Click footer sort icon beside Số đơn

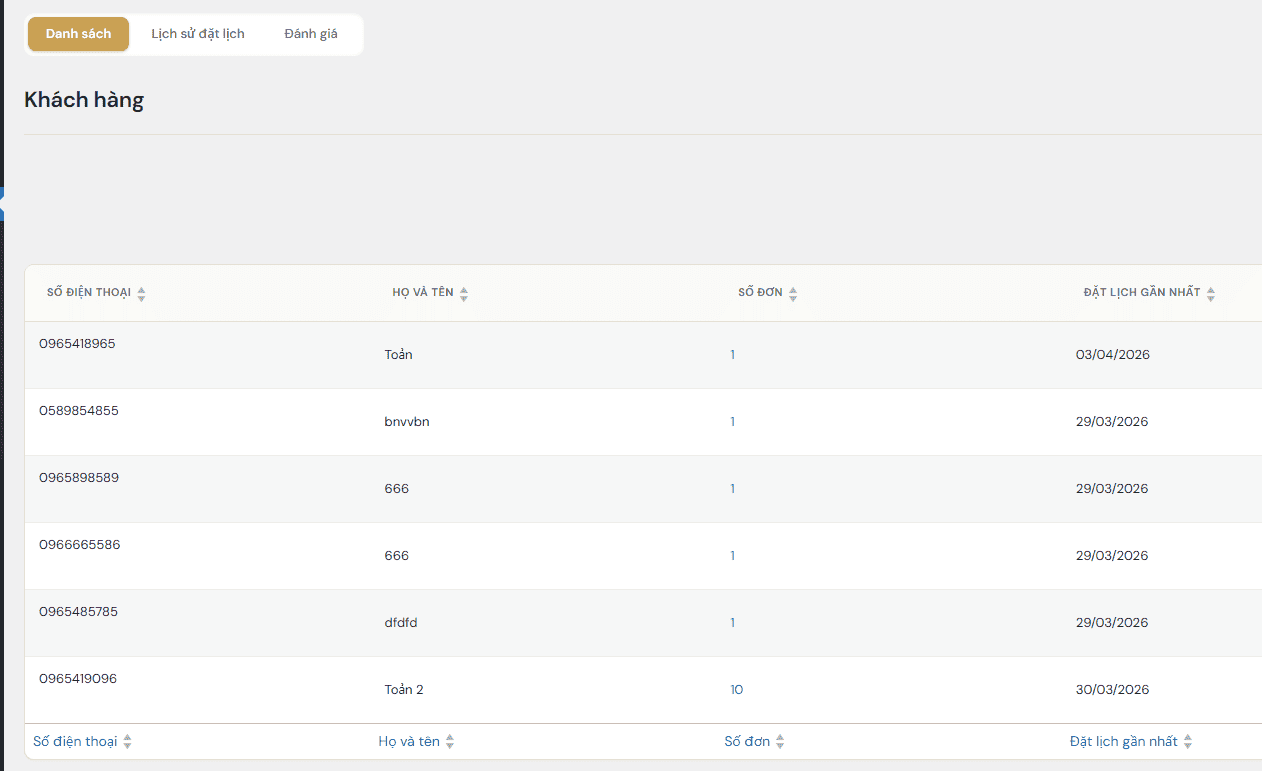[x=780, y=742]
